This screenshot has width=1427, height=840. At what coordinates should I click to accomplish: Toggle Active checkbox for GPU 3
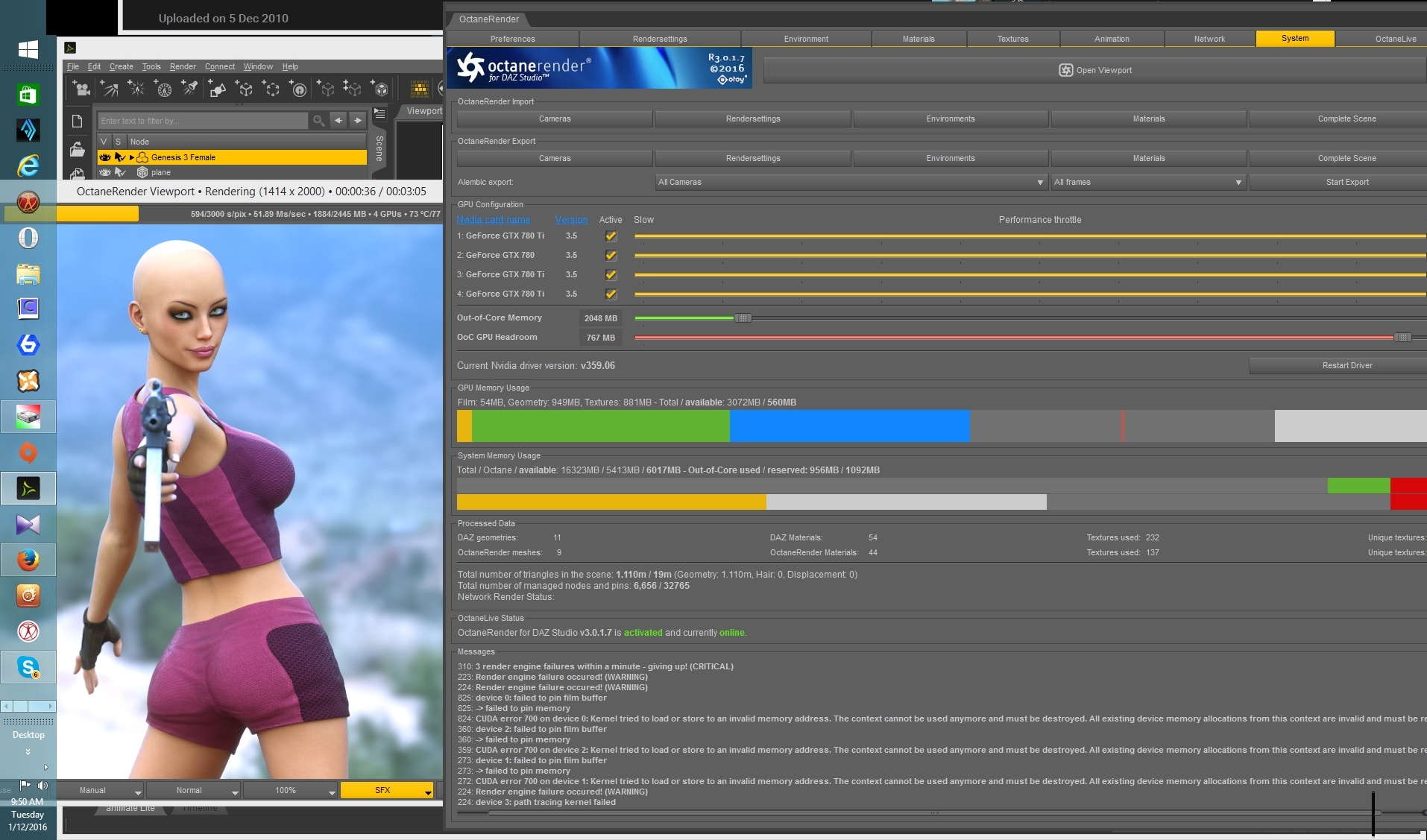tap(611, 275)
